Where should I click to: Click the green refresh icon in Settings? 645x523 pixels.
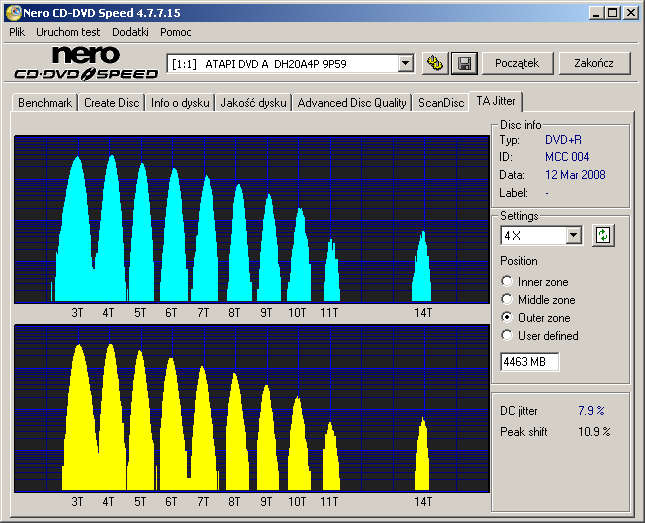[603, 235]
